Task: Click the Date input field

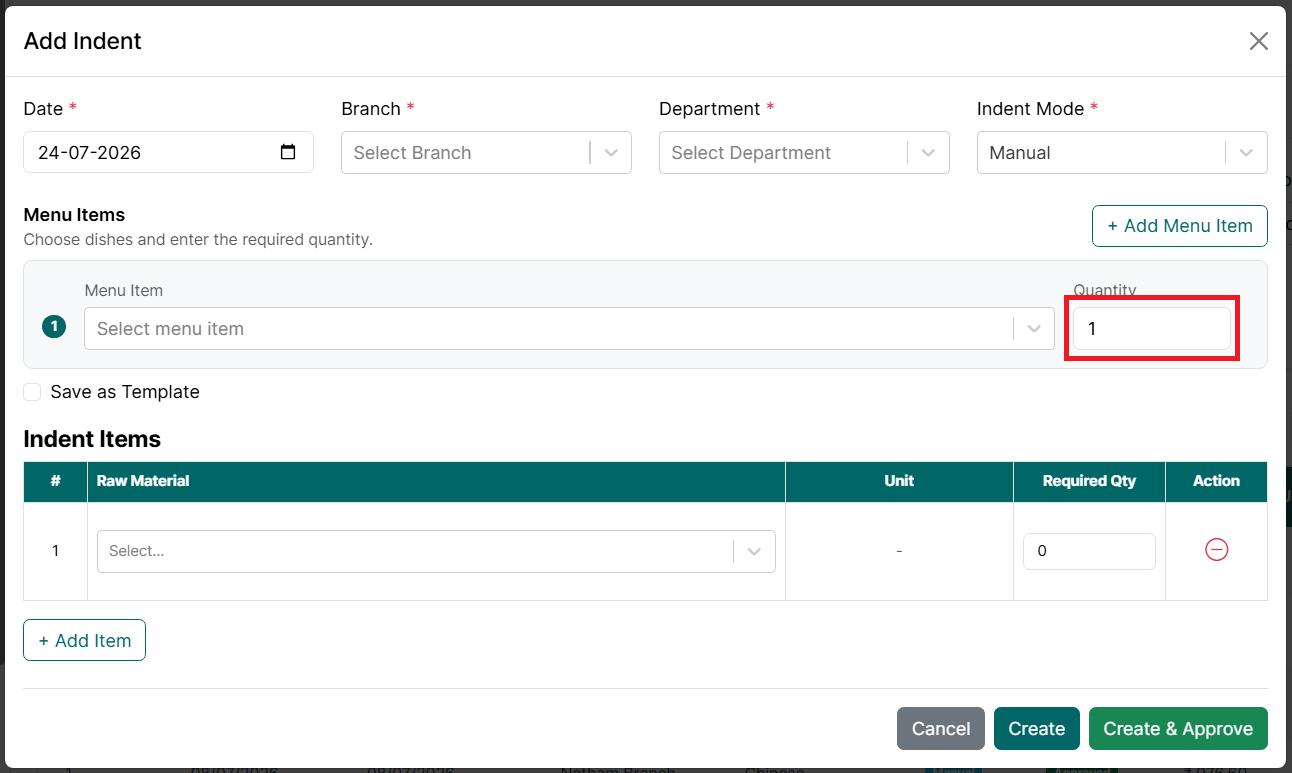Action: [x=168, y=152]
